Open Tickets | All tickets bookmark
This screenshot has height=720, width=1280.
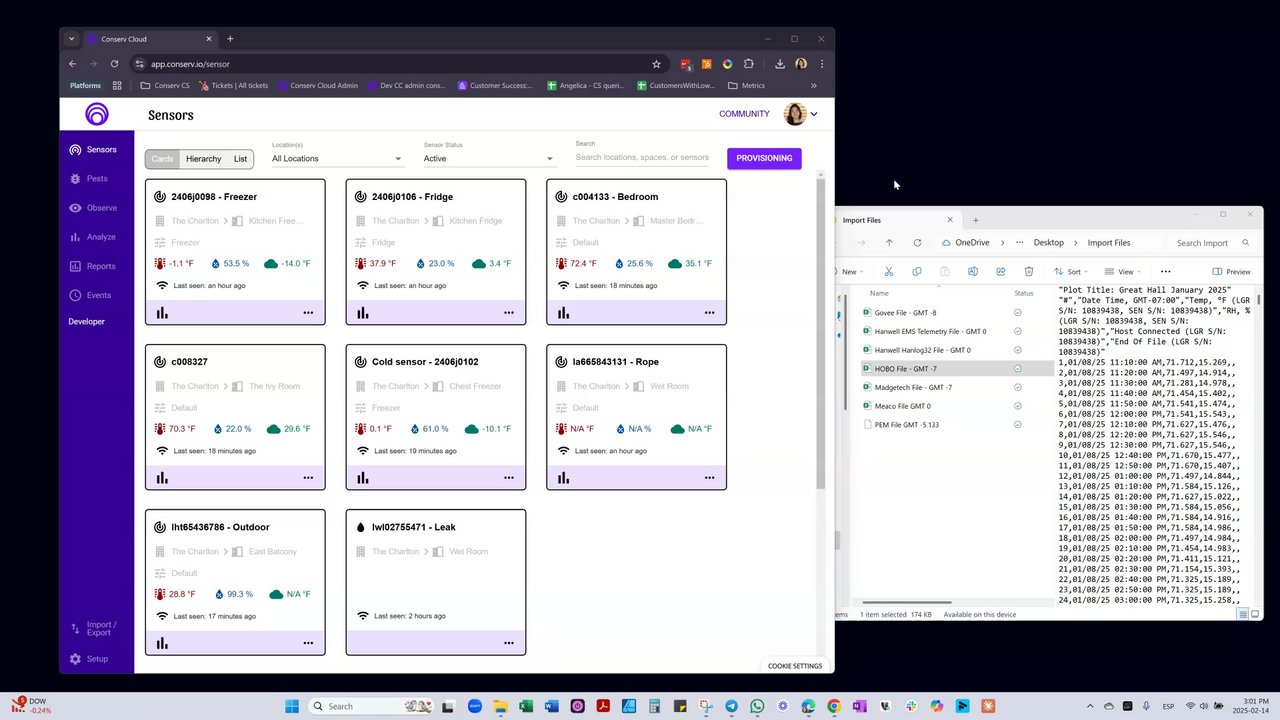point(234,86)
